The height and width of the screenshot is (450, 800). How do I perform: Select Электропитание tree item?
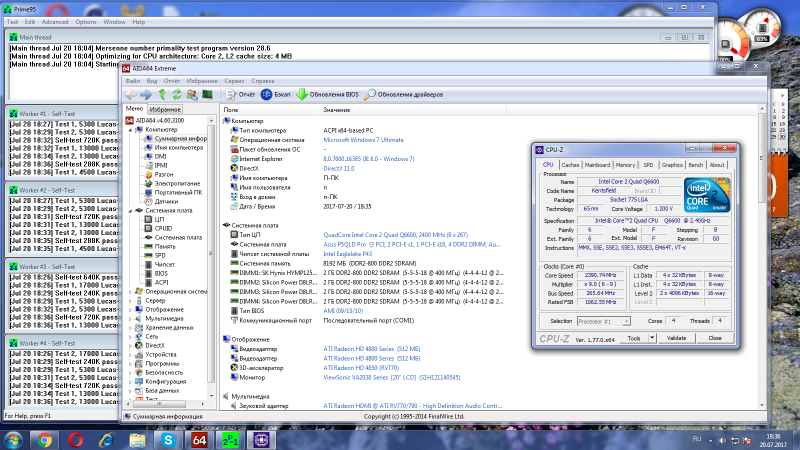click(172, 184)
